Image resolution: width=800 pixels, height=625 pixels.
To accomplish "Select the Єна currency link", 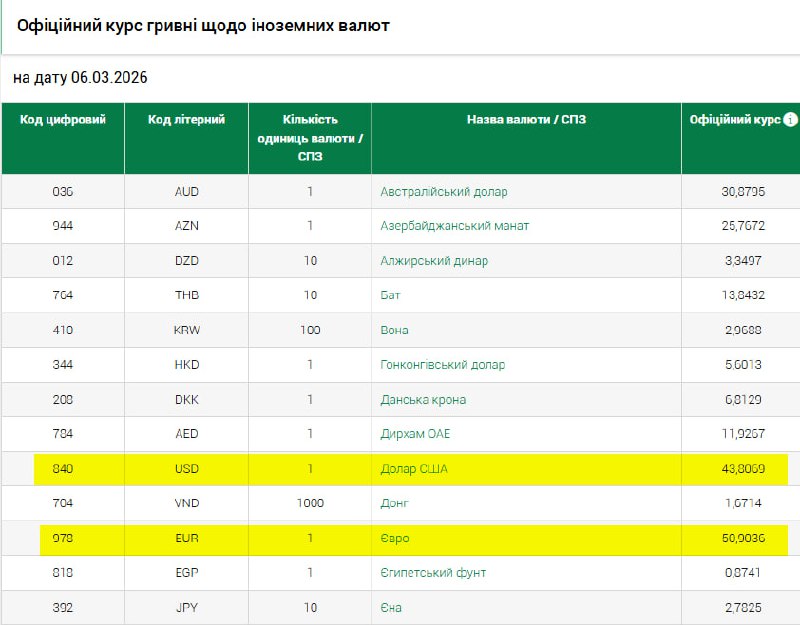I will click(391, 608).
